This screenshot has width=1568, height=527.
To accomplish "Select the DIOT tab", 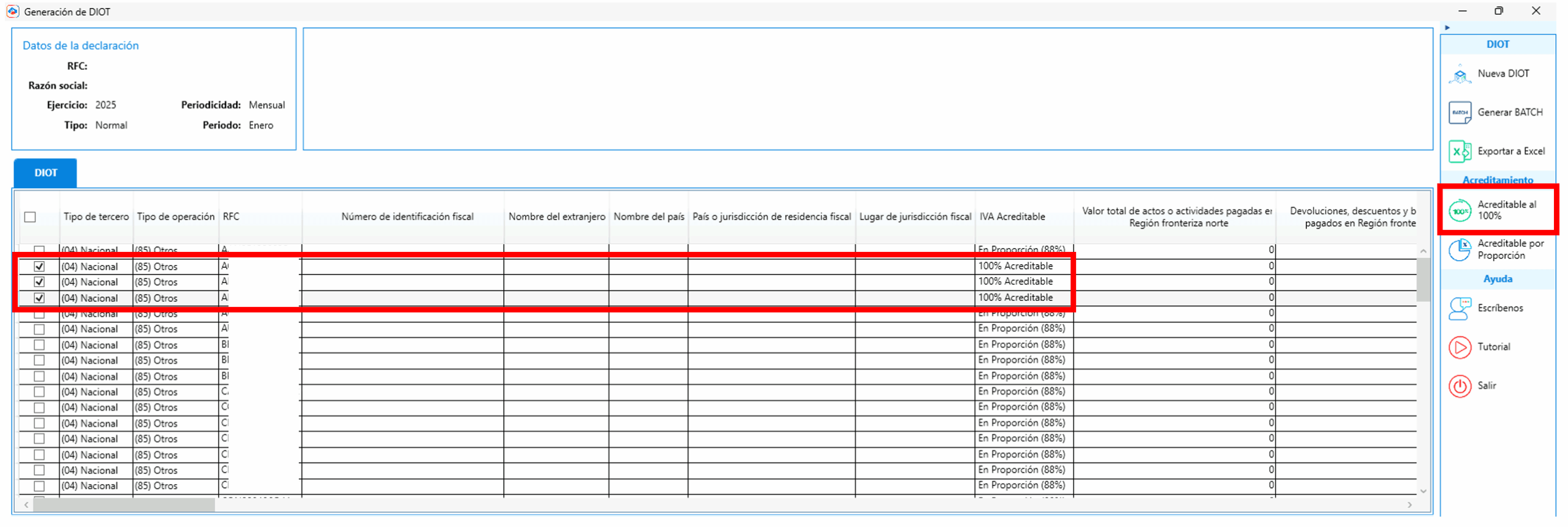I will point(45,173).
